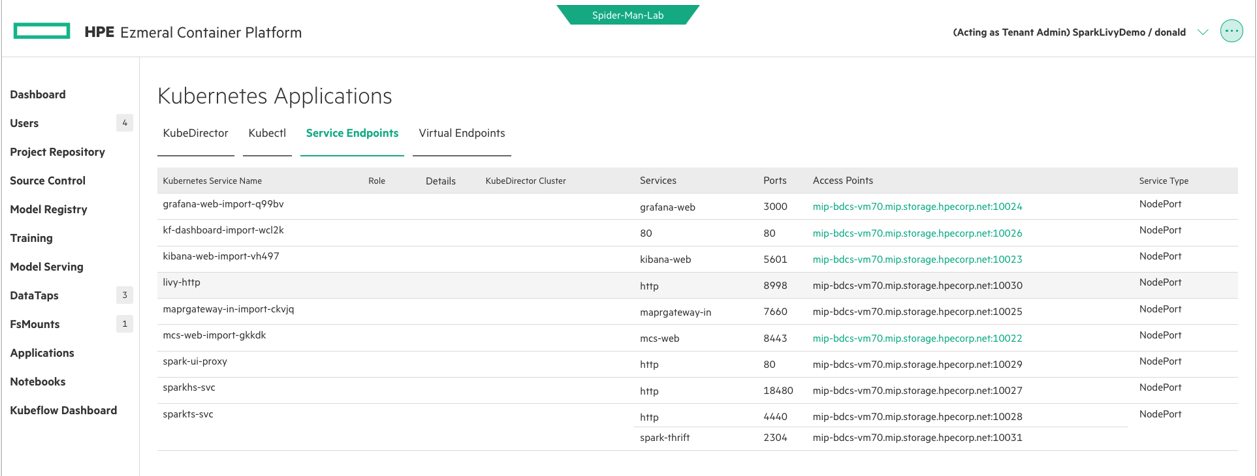Open kf-dashboard access point link port 10026
Viewport: 1257px width, 476px height.
(917, 233)
